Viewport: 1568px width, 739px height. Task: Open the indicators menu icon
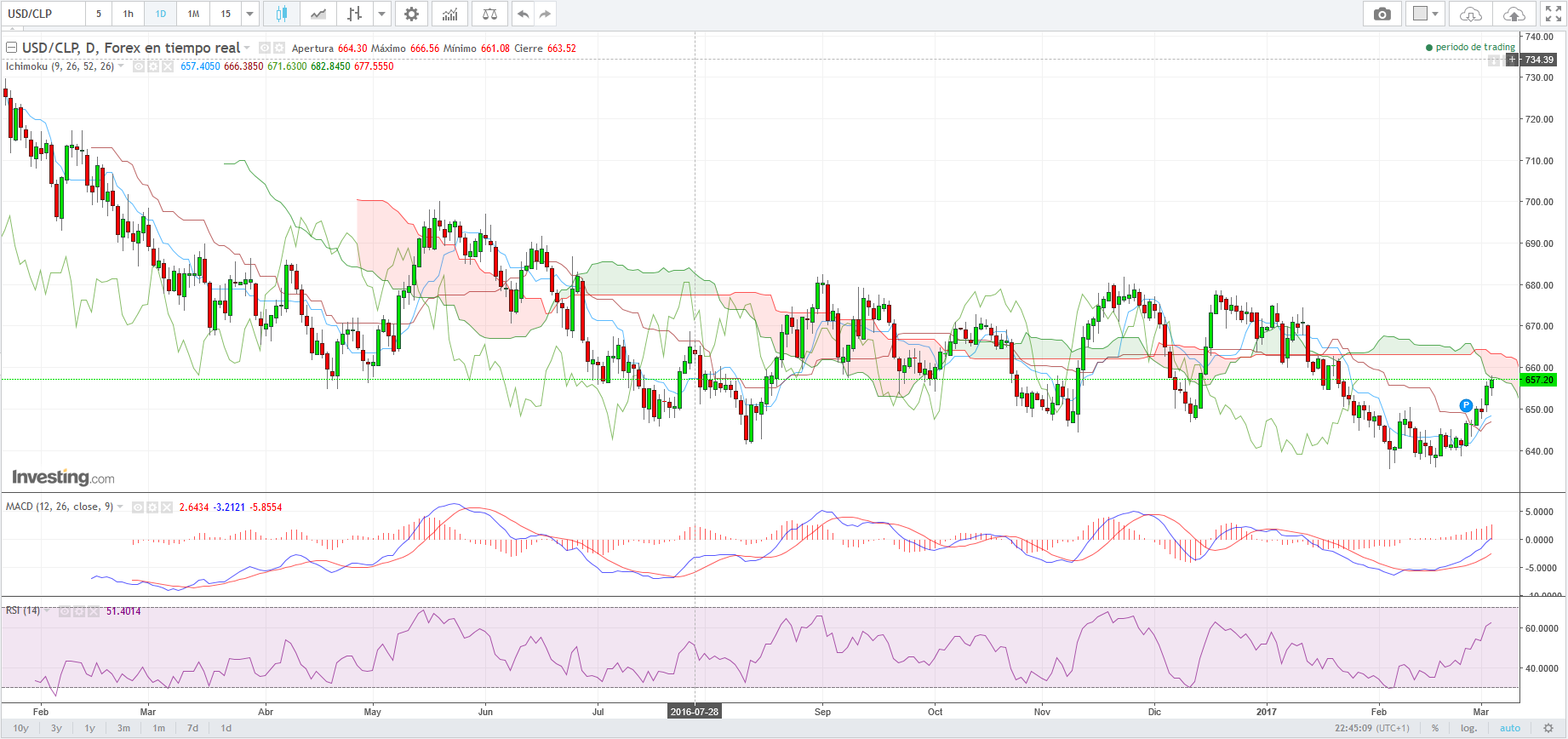click(x=449, y=14)
